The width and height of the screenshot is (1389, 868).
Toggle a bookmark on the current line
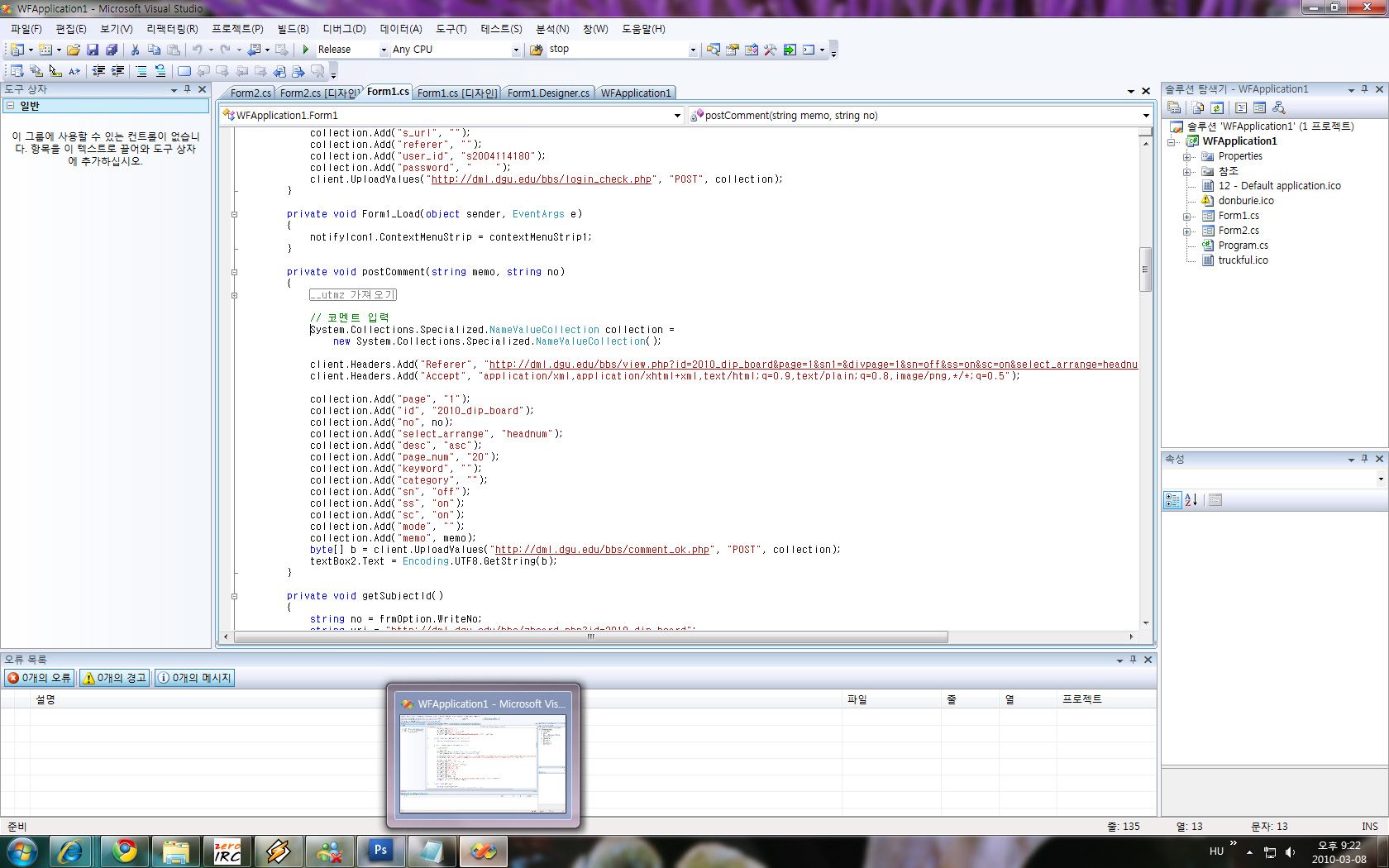pyautogui.click(x=184, y=71)
